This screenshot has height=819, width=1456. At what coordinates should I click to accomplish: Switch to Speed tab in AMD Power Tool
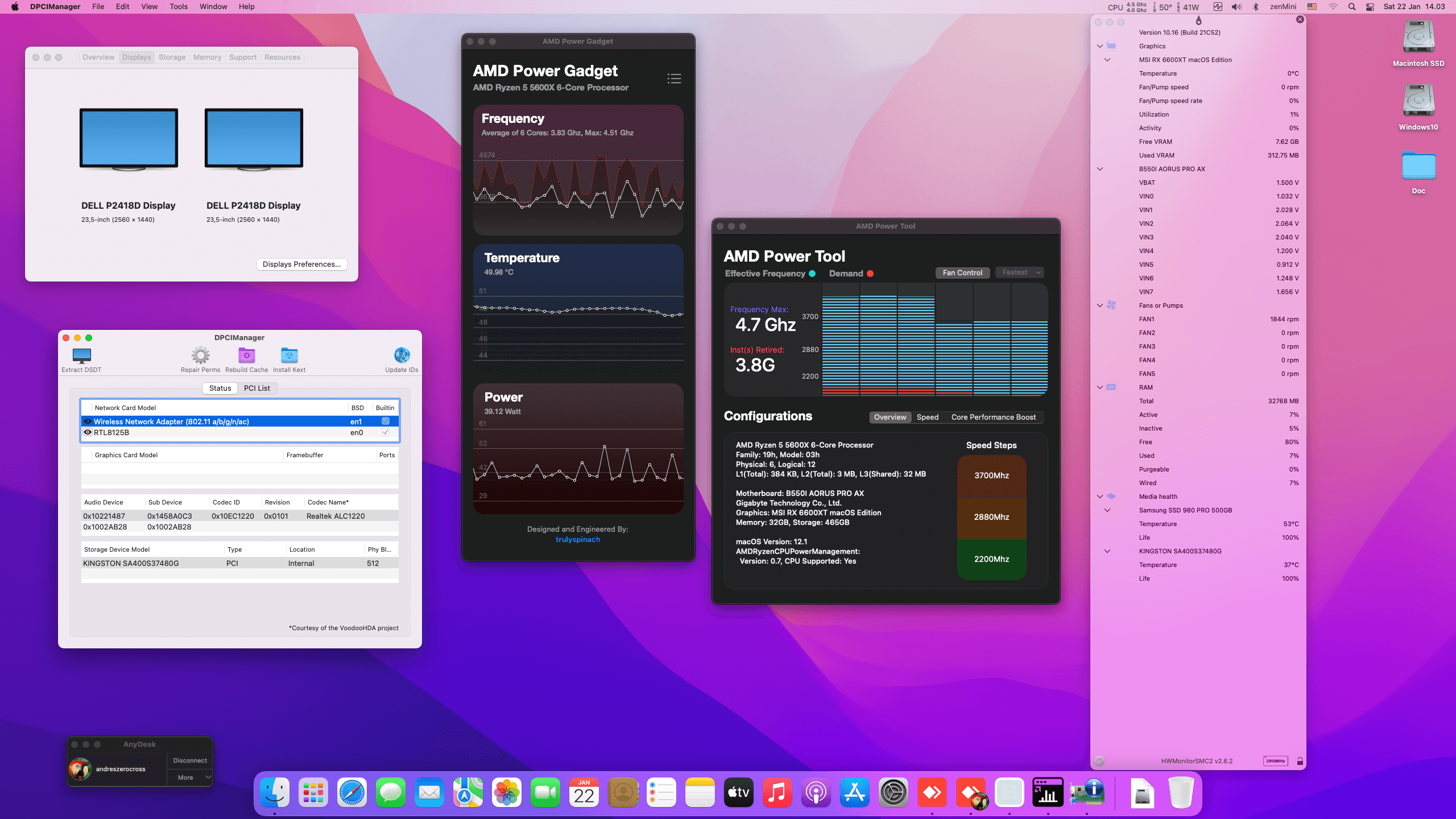[927, 417]
